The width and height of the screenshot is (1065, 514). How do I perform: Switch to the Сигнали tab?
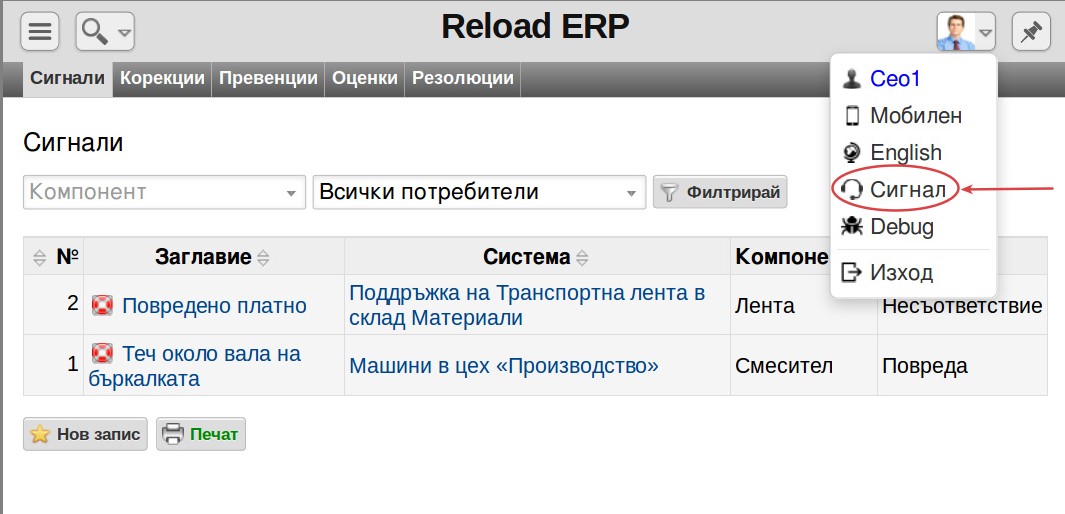(x=68, y=78)
